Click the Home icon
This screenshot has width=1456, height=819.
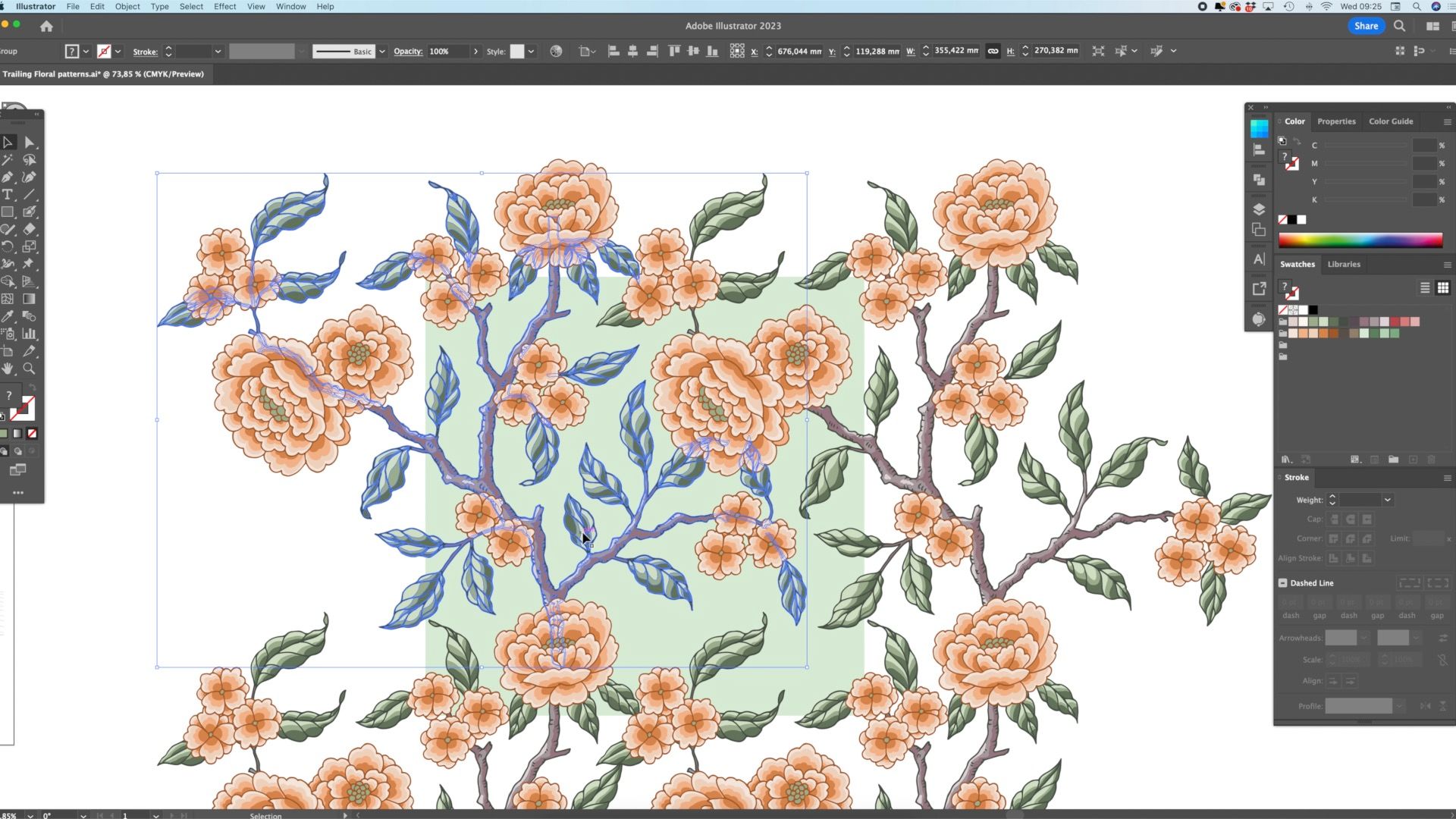coord(46,27)
